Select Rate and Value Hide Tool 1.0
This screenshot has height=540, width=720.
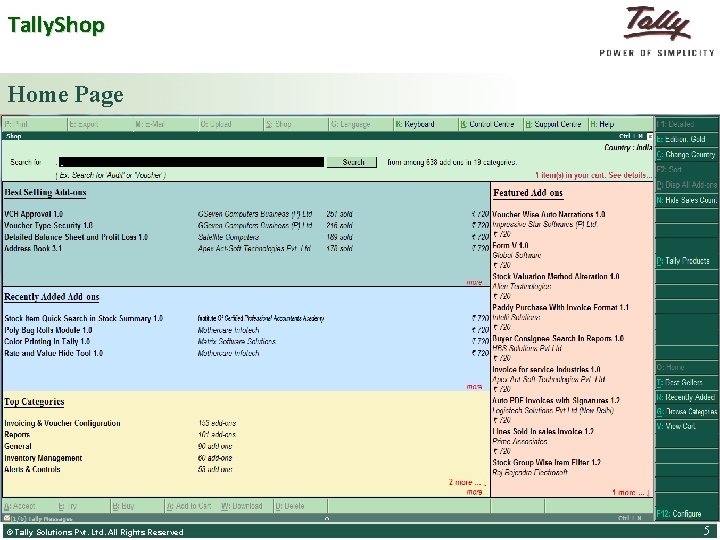pos(53,353)
